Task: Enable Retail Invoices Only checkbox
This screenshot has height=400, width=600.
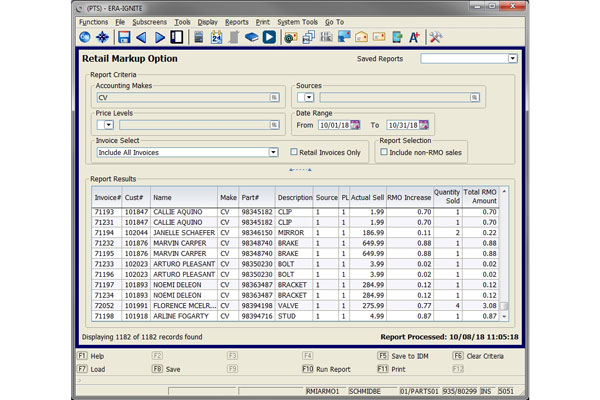Action: [293, 152]
